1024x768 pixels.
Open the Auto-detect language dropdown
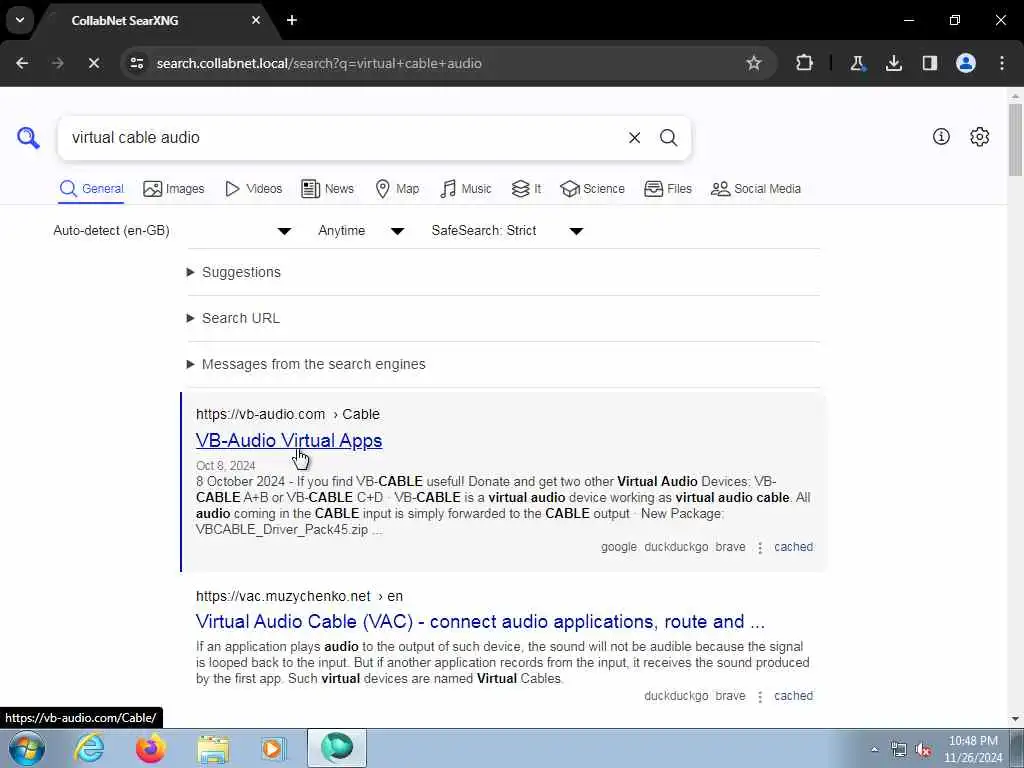(x=173, y=231)
